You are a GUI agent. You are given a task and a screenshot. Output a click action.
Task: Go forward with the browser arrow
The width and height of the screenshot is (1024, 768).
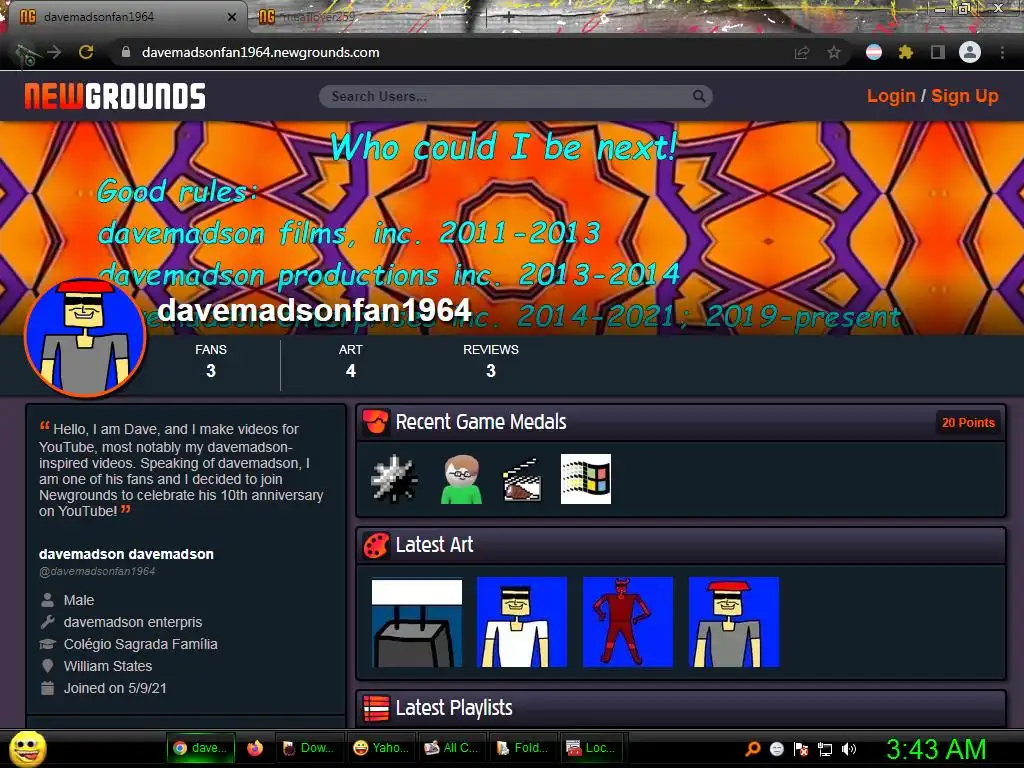click(54, 52)
